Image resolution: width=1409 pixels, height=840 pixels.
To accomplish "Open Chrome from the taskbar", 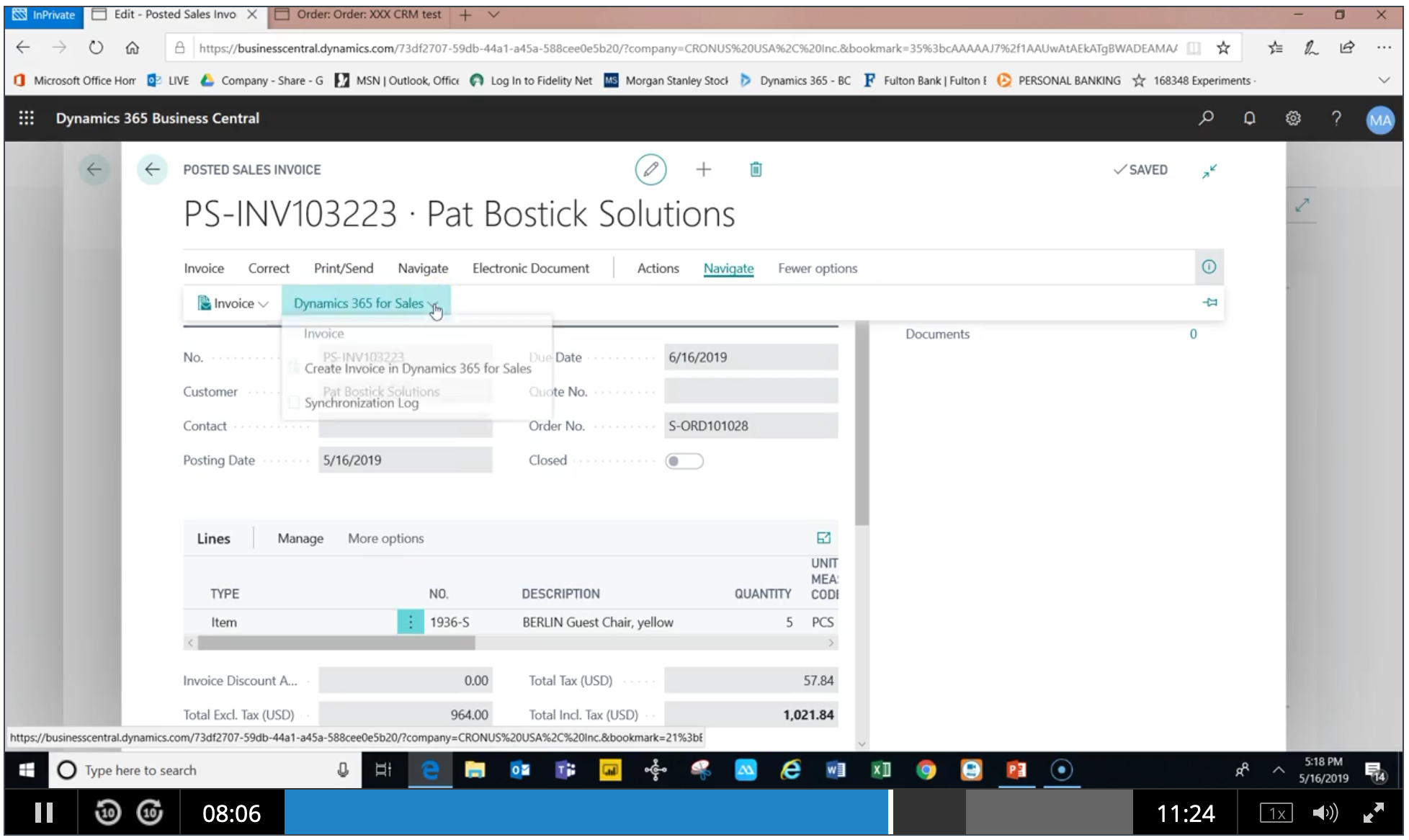I will 926,770.
